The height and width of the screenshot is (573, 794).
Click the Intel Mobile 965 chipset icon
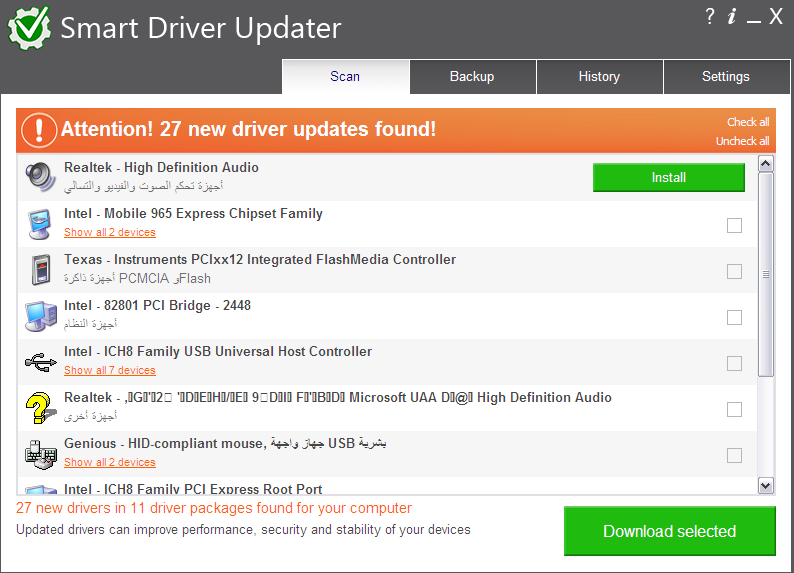click(x=41, y=223)
